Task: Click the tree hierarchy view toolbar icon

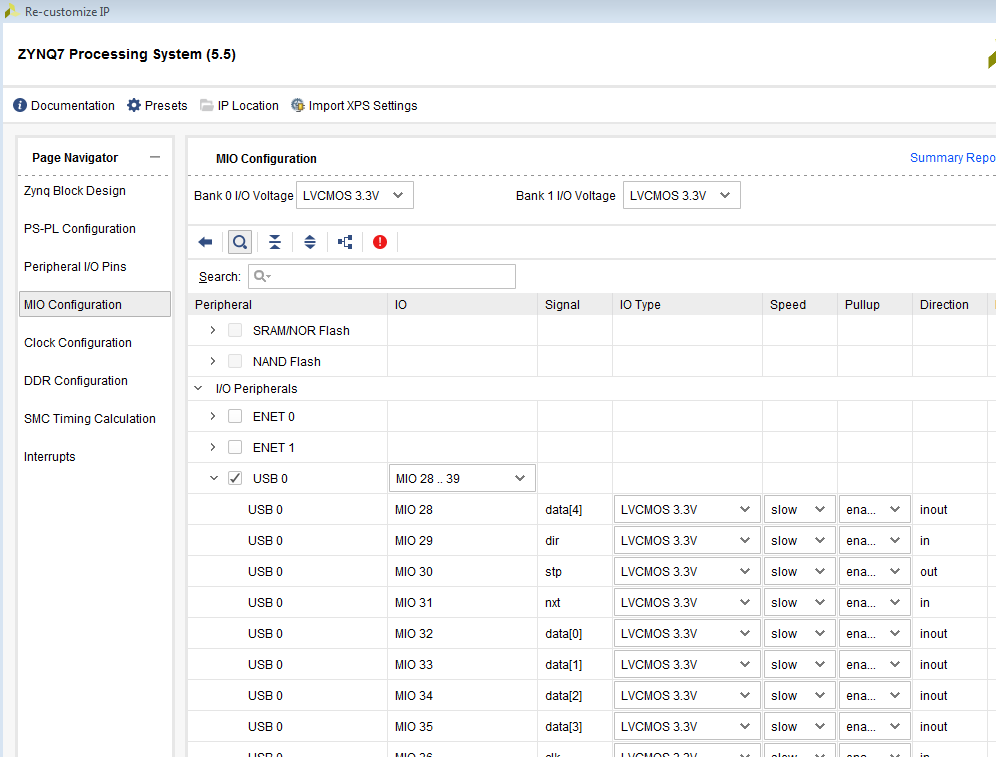Action: [x=345, y=242]
